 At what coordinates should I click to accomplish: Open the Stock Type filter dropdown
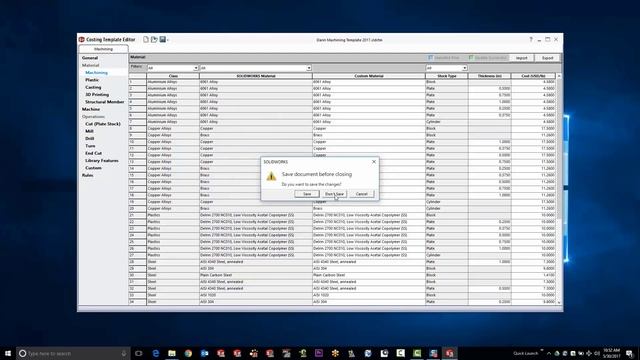click(x=464, y=68)
